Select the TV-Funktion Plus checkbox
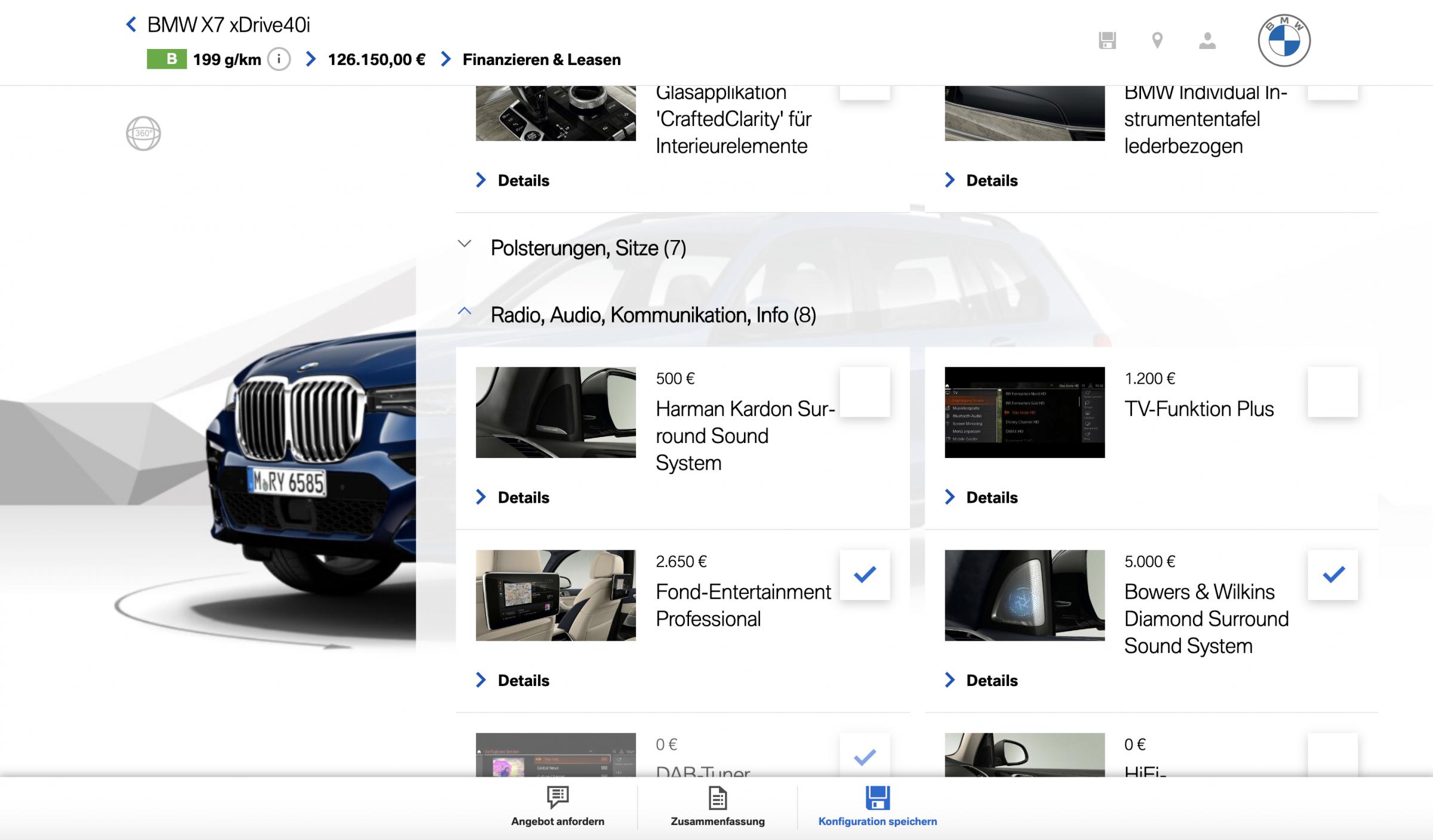 [1333, 392]
